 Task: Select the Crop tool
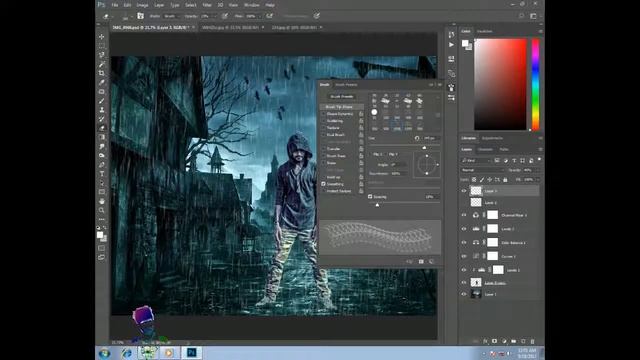coord(102,73)
